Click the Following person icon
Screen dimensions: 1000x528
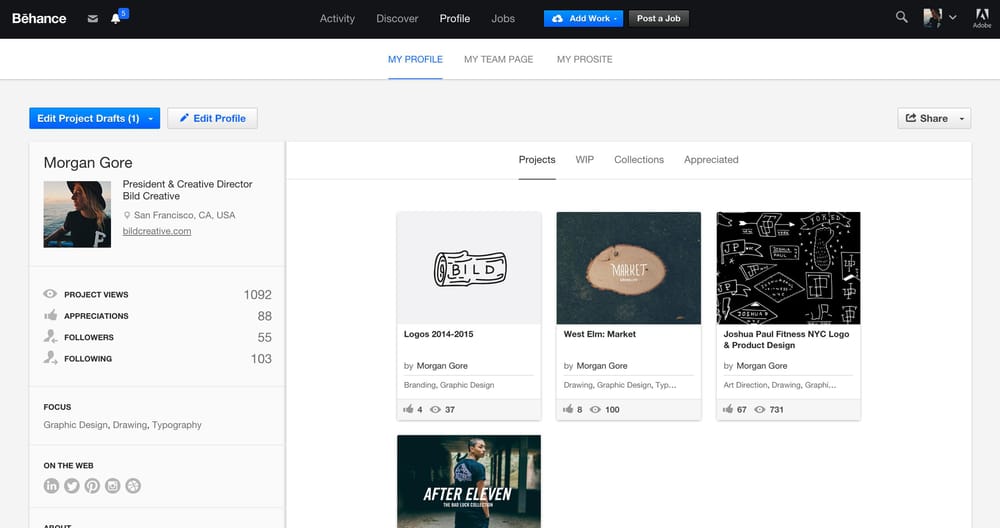click(50, 358)
